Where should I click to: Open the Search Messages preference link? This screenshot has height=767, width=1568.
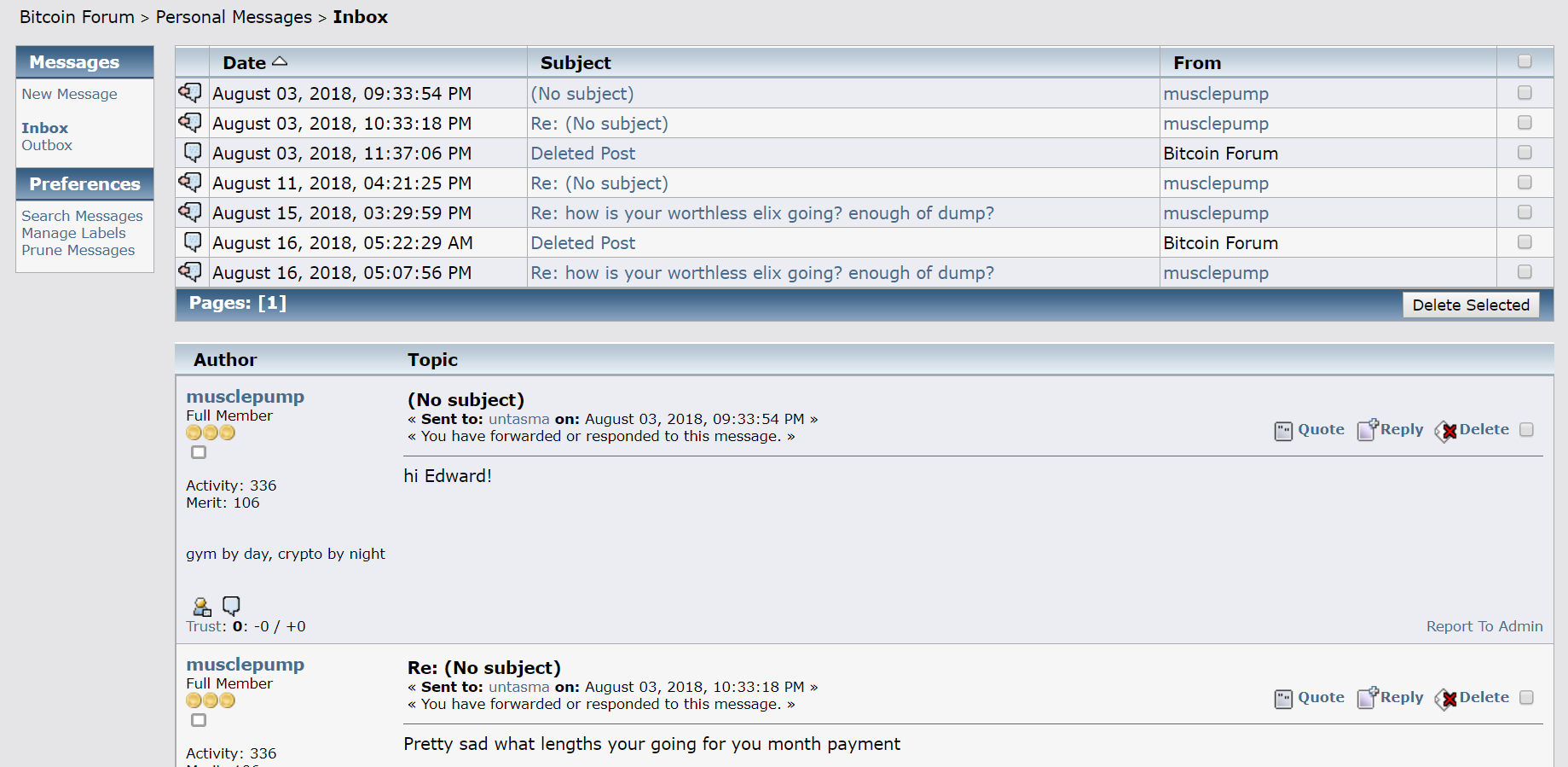[82, 216]
